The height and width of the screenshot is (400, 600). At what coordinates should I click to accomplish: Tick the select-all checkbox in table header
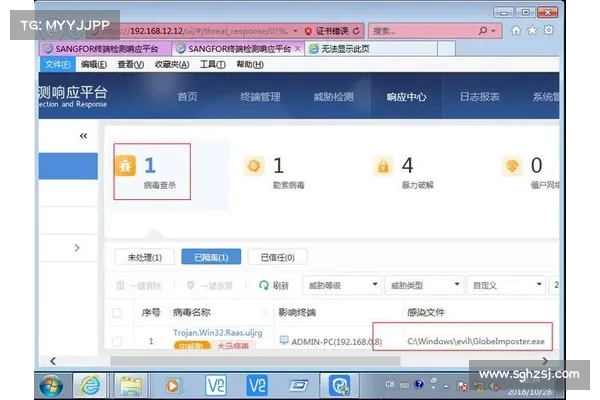117,313
